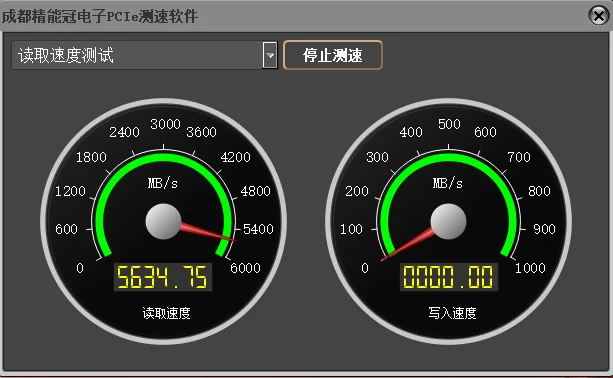Click the 600 mark on read gauge
The height and width of the screenshot is (378, 613).
pyautogui.click(x=66, y=229)
